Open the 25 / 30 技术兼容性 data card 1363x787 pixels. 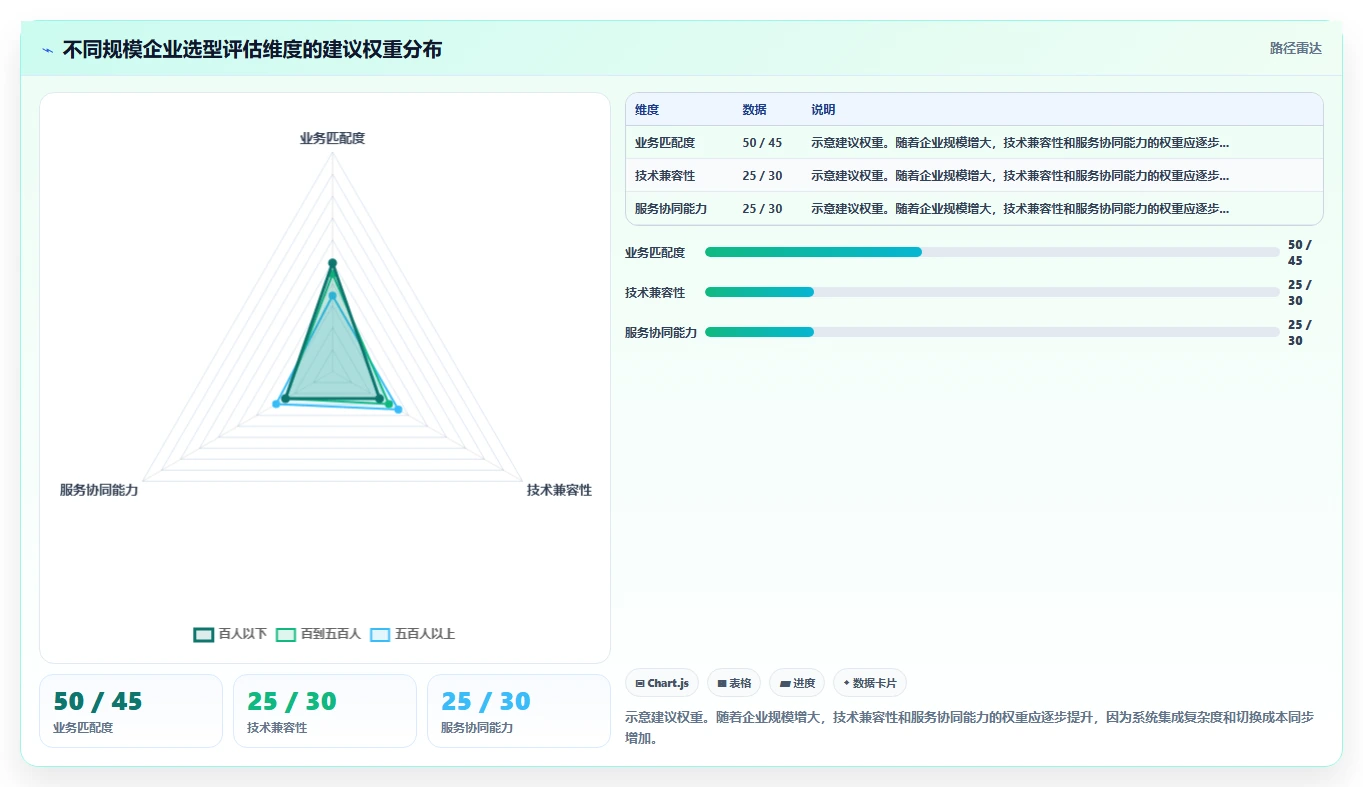point(325,711)
